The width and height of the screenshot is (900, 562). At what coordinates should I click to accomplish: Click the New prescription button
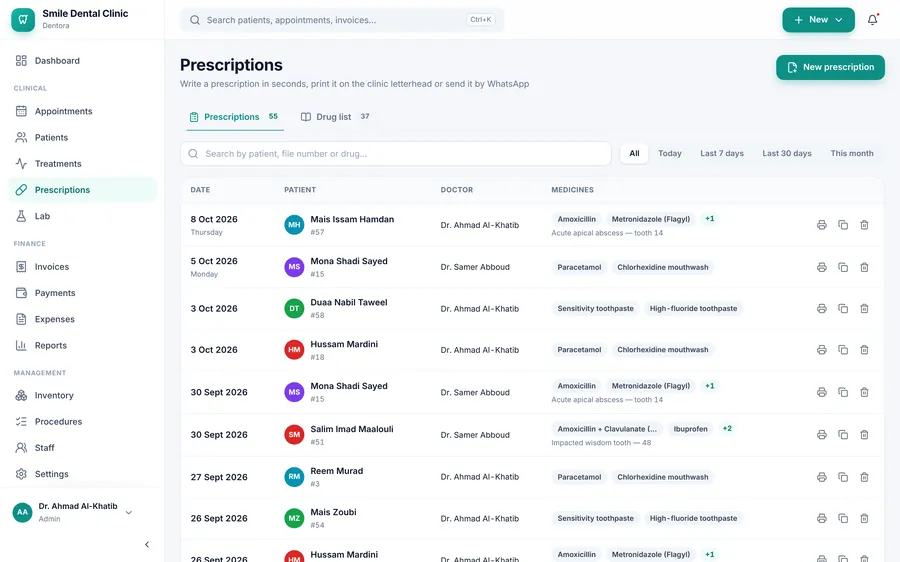click(x=830, y=67)
